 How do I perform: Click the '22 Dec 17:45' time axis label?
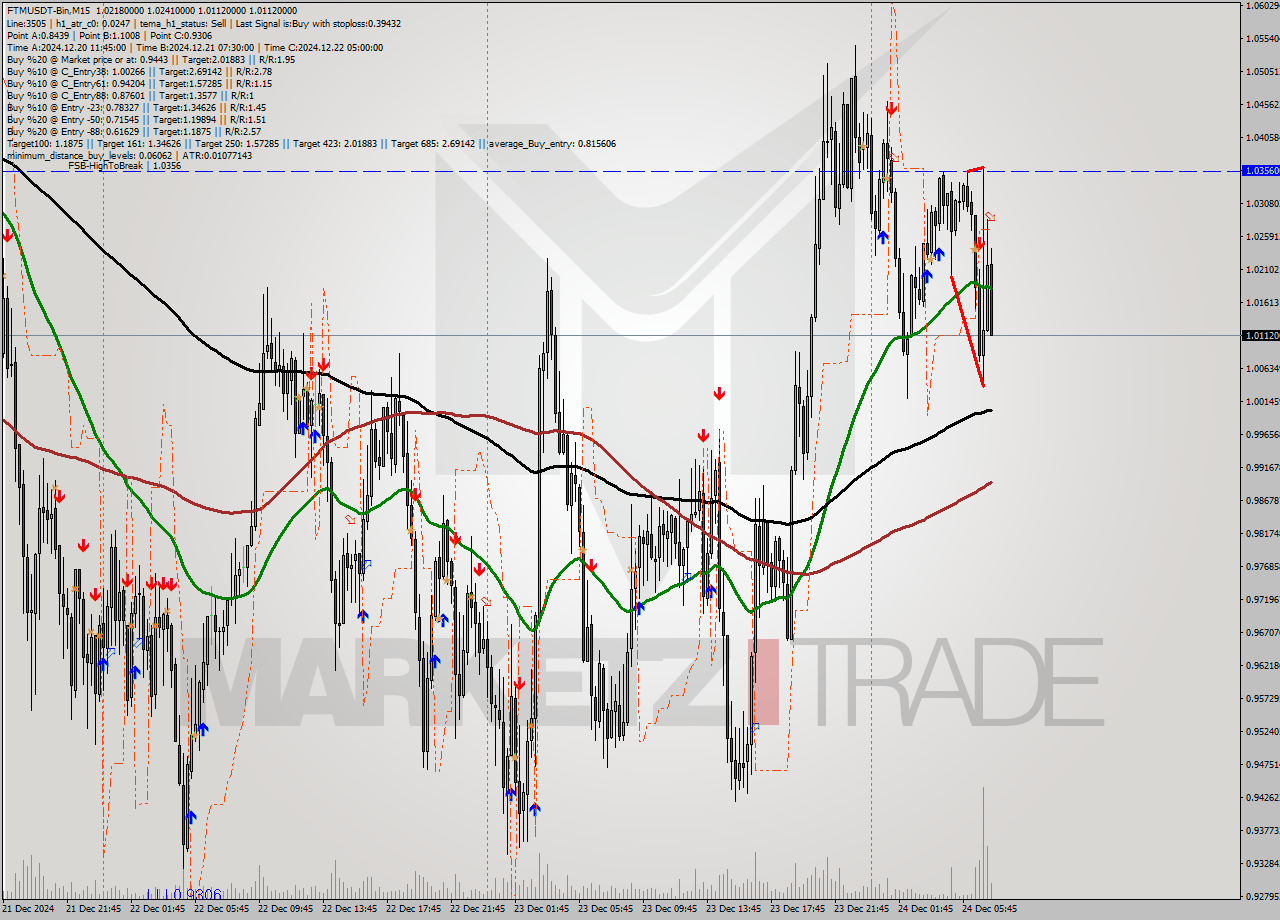[413, 909]
